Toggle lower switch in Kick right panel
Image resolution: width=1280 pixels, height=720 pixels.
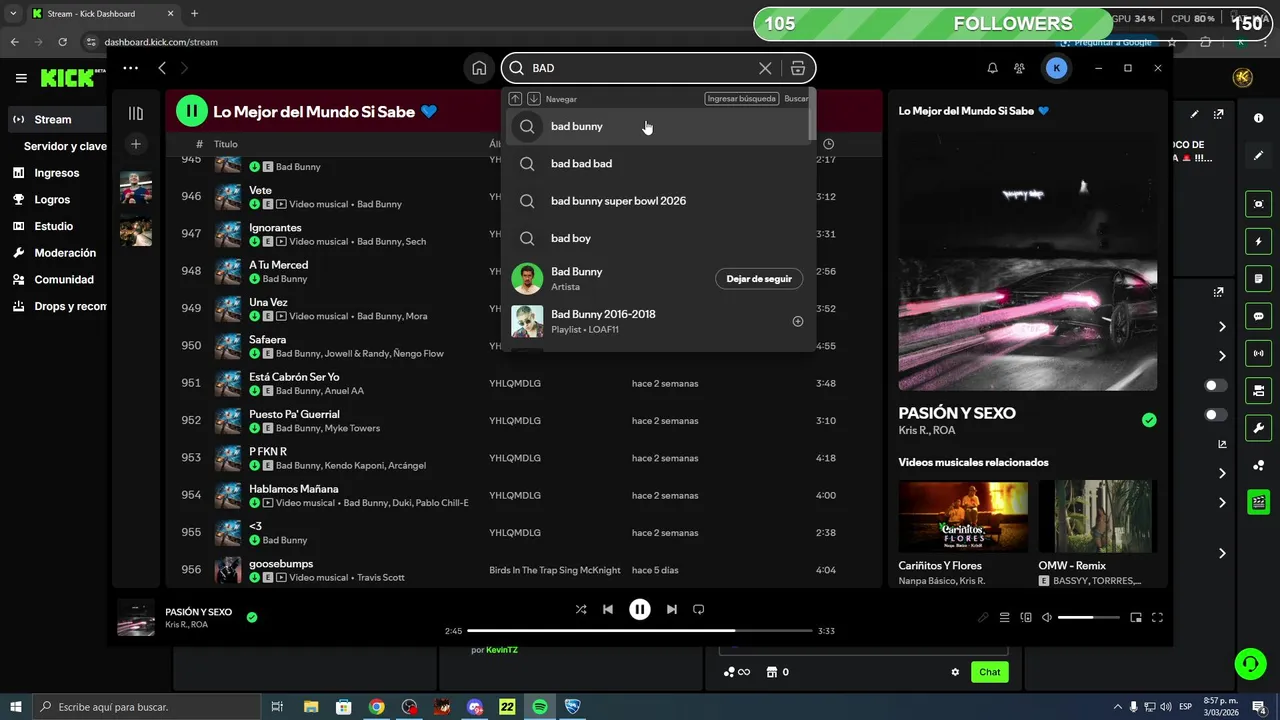point(1216,414)
